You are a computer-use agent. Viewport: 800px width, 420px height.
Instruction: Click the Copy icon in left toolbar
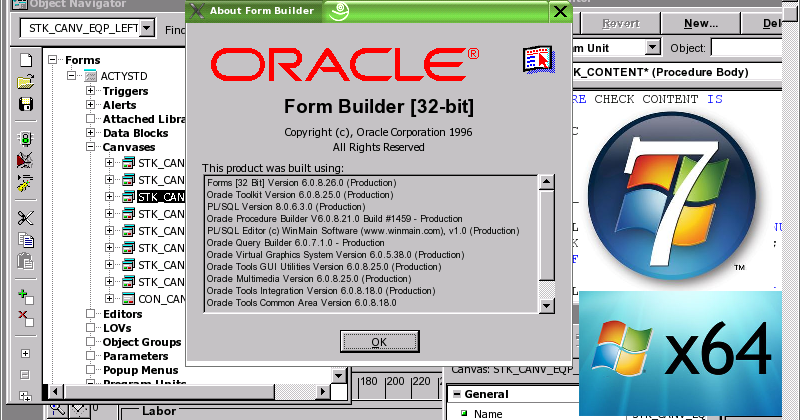pos(26,239)
